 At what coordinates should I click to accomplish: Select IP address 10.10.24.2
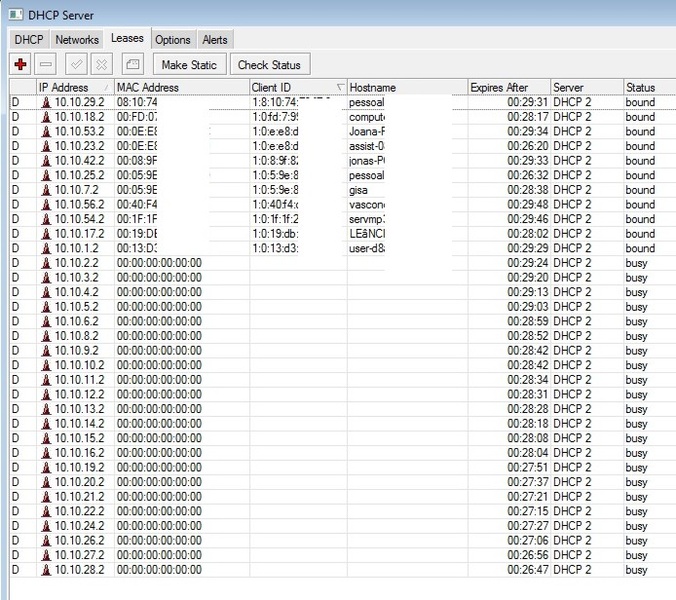79,526
